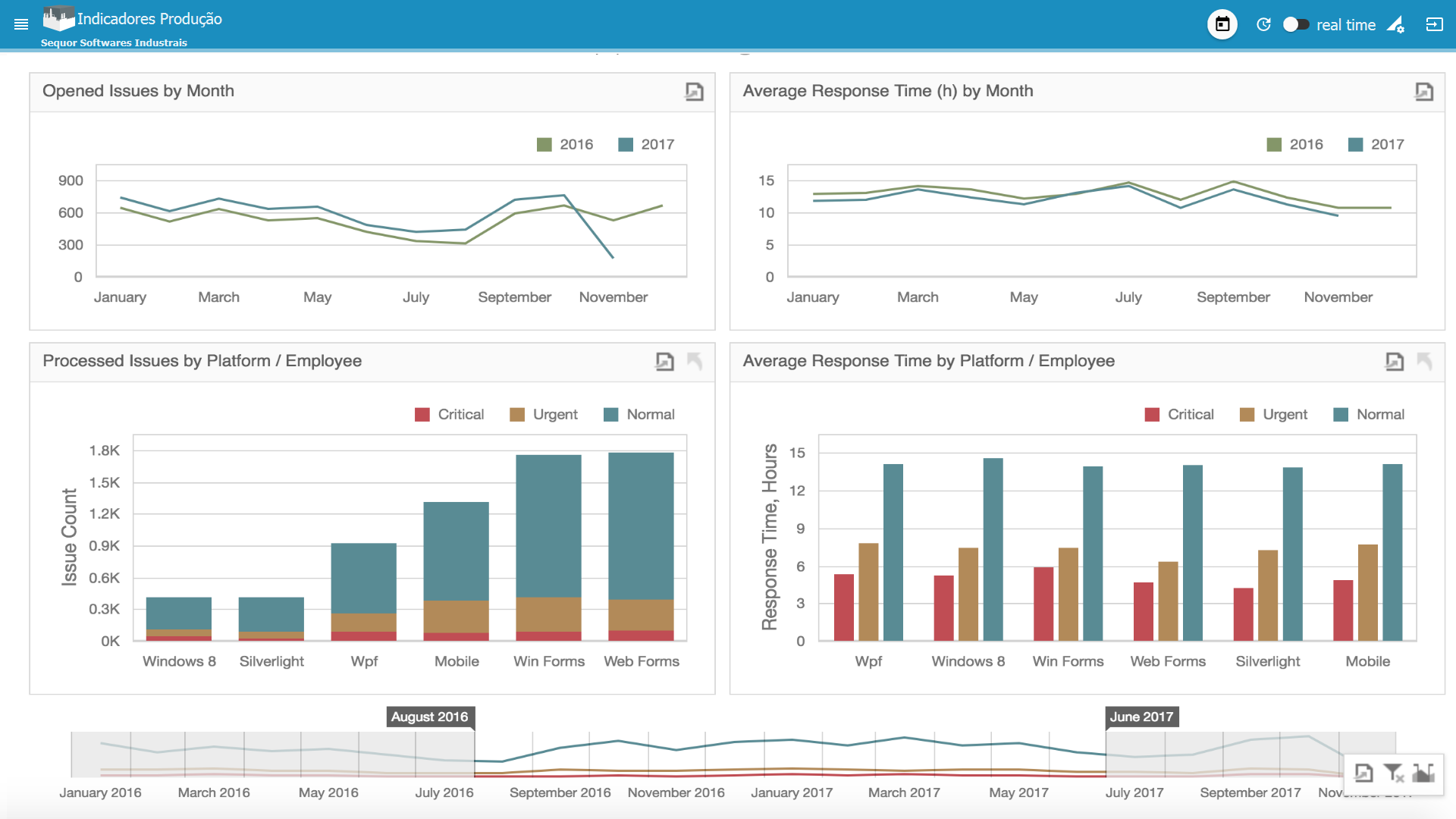Click the exit/logout icon in the header
Screen dimensions: 1456x819
(1436, 24)
